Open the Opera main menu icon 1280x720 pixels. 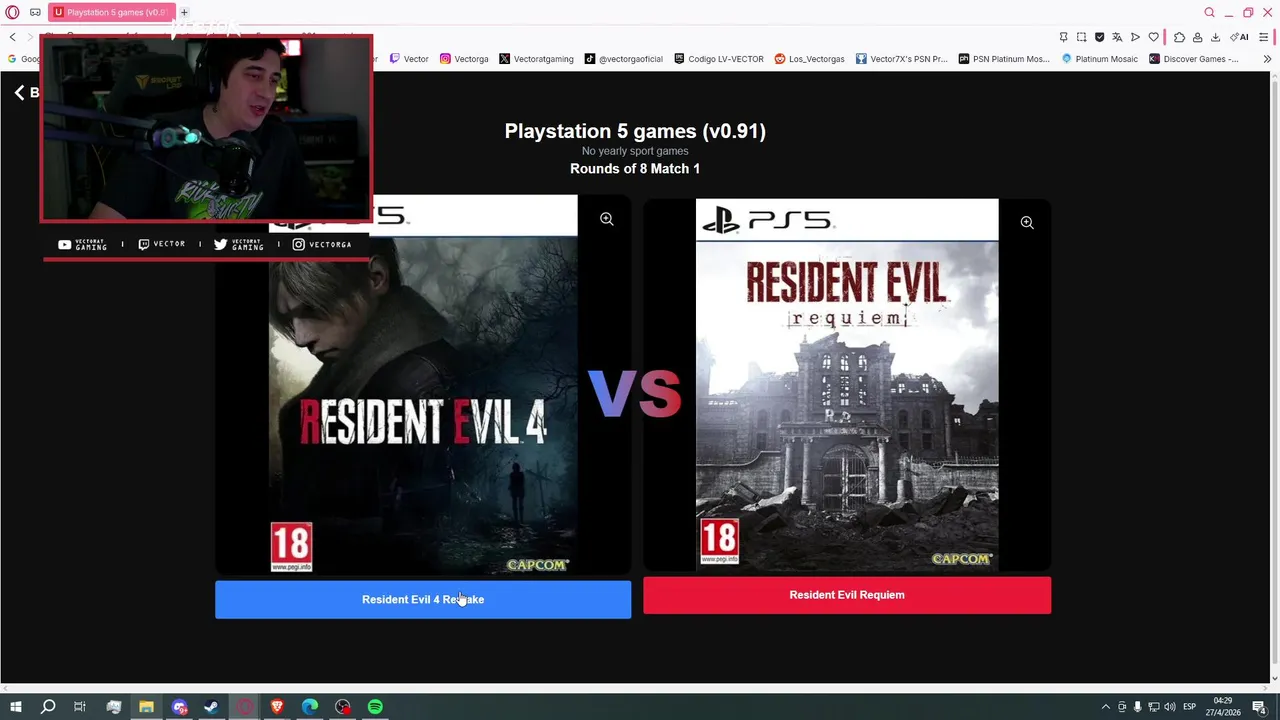(x=12, y=12)
